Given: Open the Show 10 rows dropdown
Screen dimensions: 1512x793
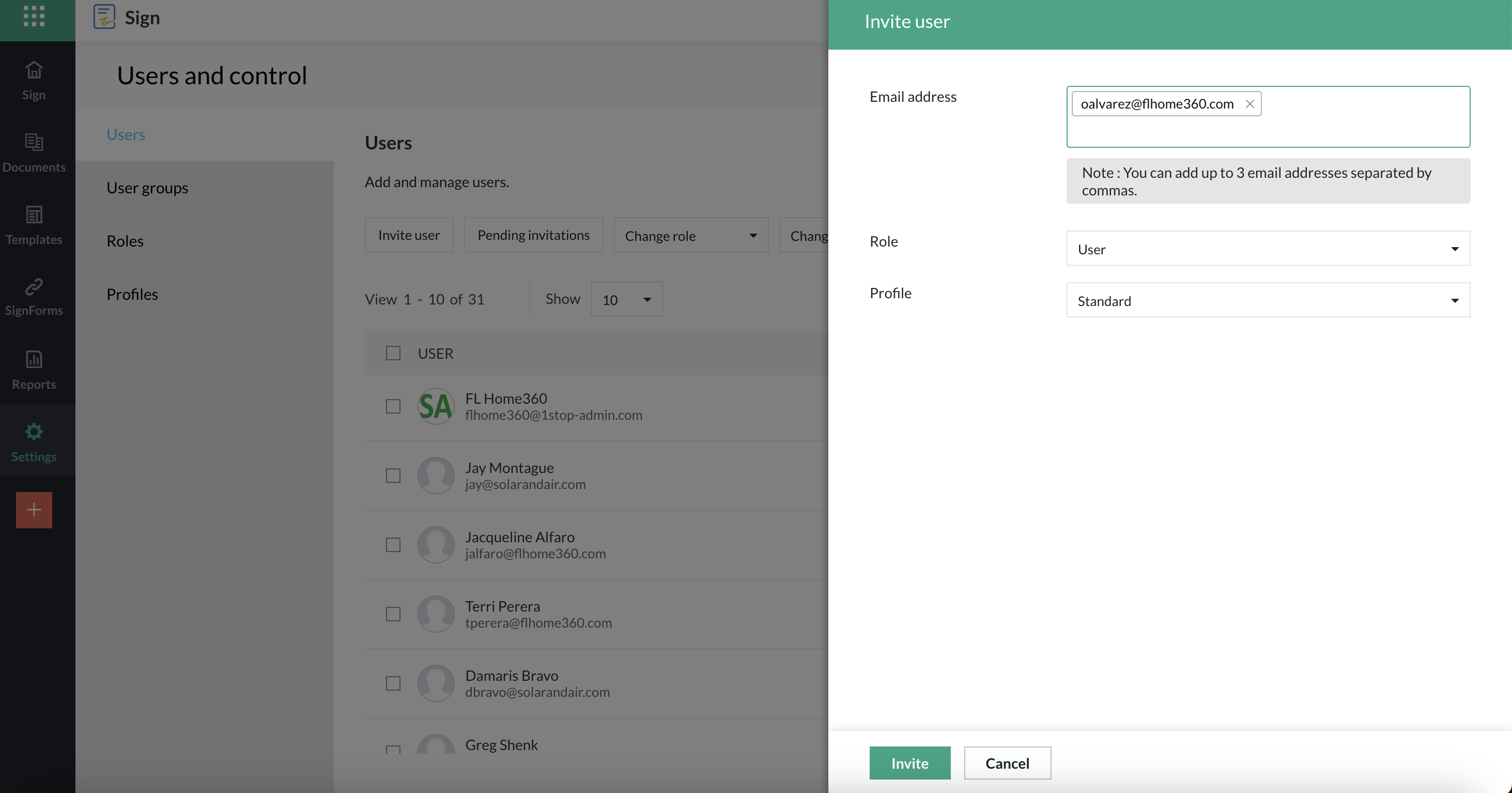Looking at the screenshot, I should pos(626,299).
